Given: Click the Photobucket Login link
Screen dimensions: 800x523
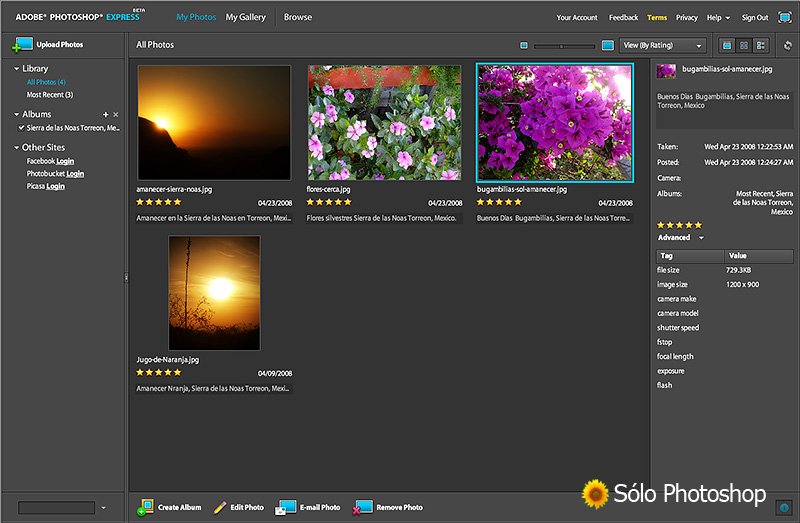Looking at the screenshot, I should click(x=75, y=173).
